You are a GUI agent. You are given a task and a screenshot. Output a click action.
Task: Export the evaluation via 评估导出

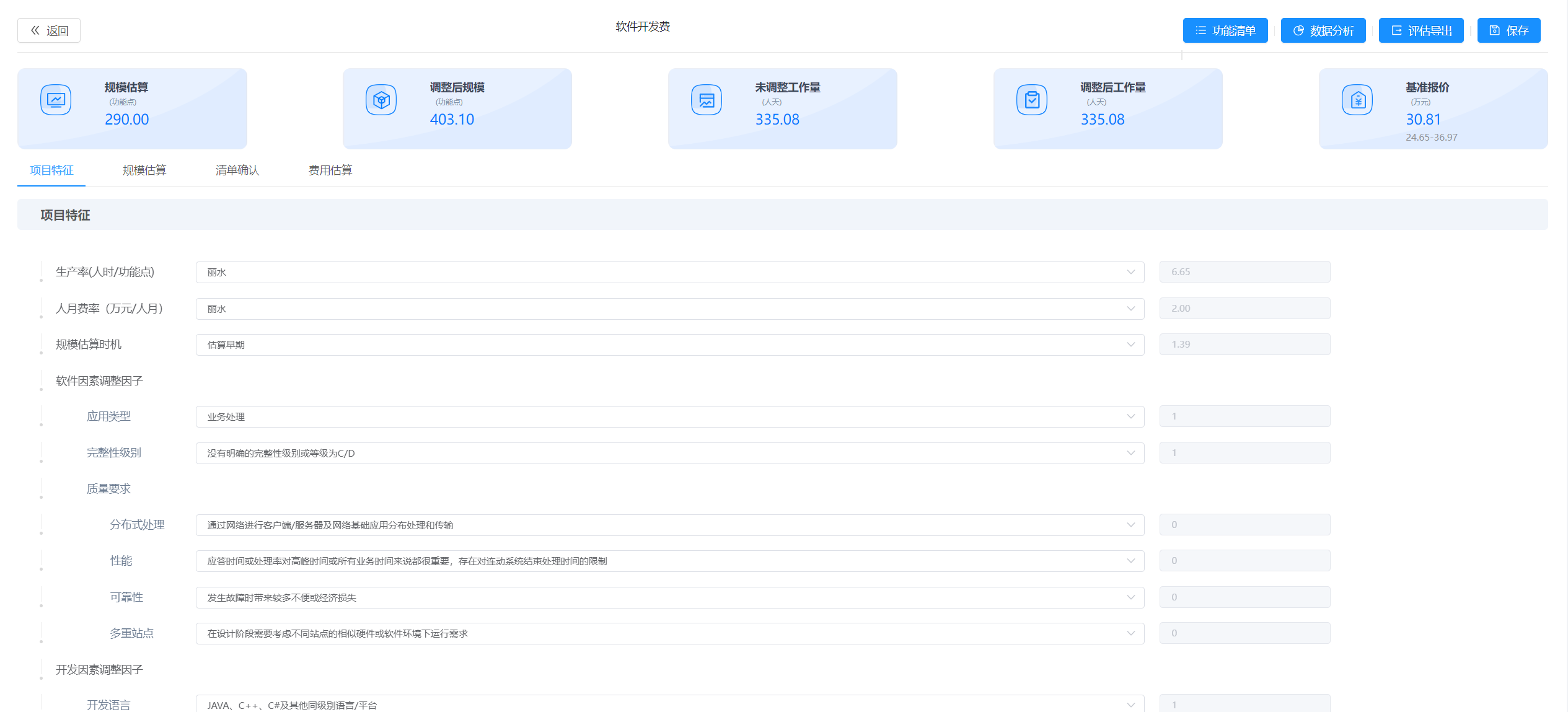1421,30
